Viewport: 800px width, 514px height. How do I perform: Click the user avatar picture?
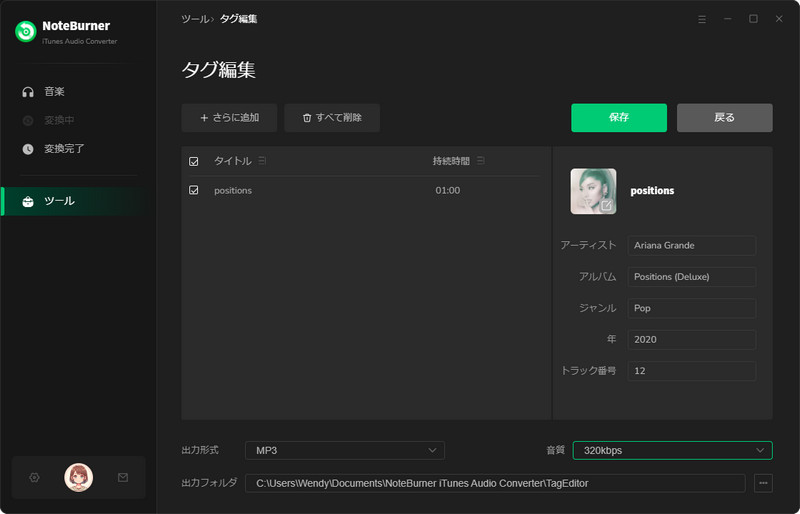click(79, 477)
